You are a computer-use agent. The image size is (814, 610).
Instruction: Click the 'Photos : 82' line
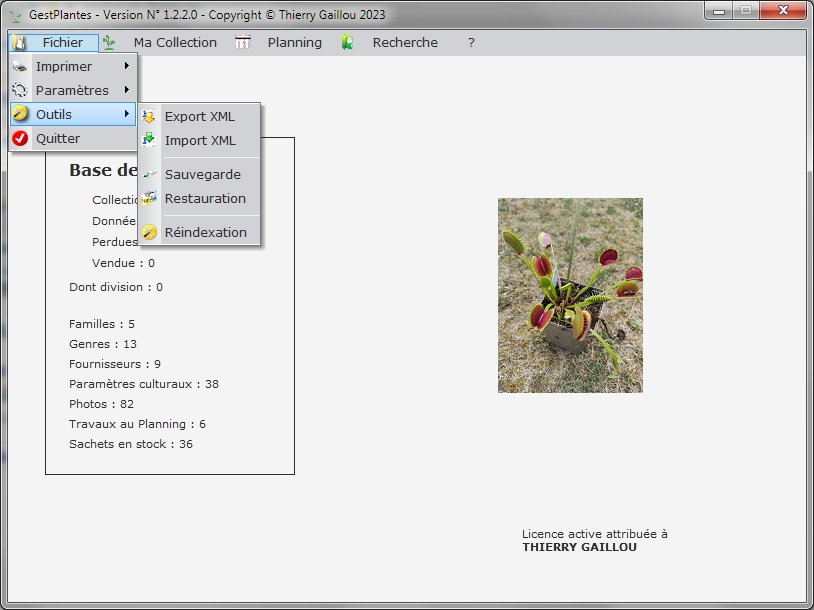[101, 404]
